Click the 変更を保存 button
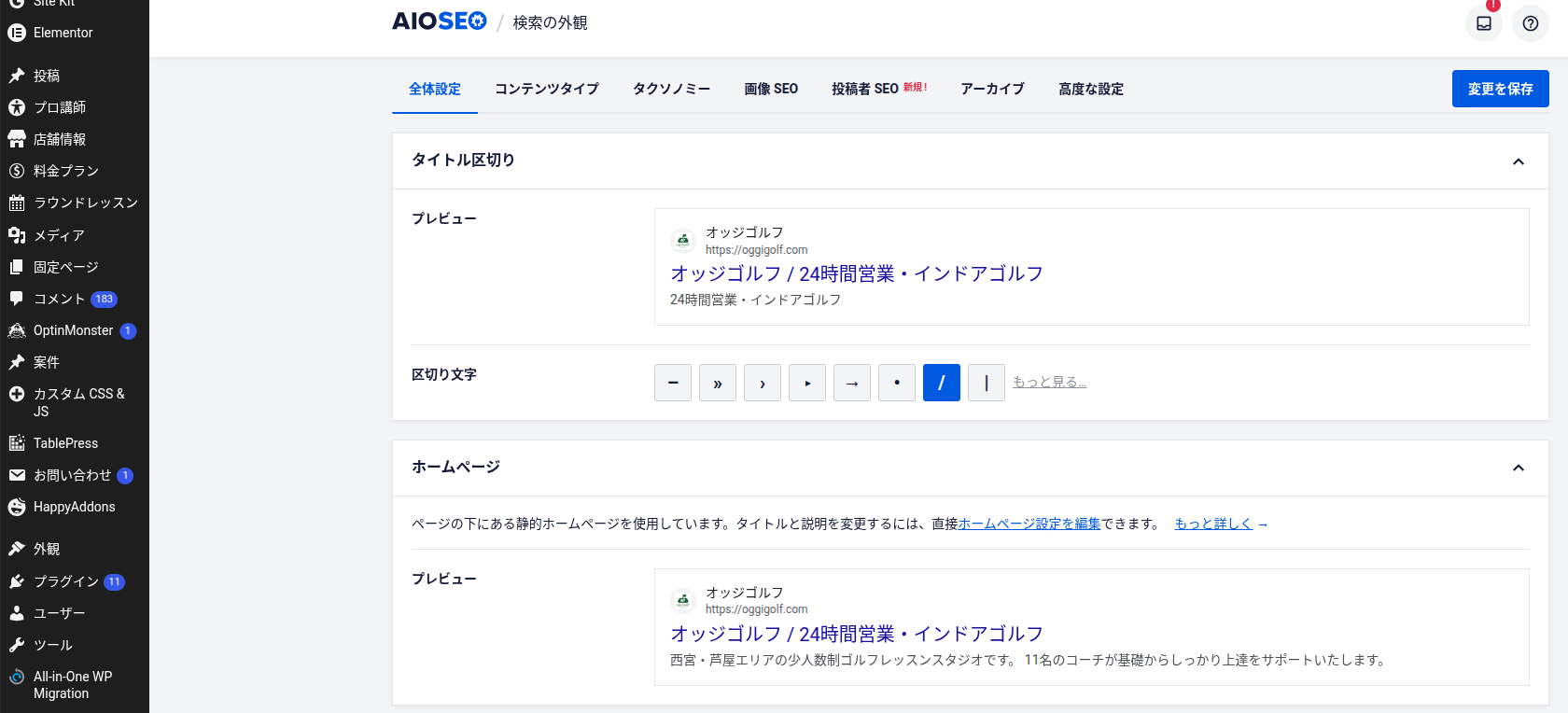The width and height of the screenshot is (1568, 713). coord(1501,89)
